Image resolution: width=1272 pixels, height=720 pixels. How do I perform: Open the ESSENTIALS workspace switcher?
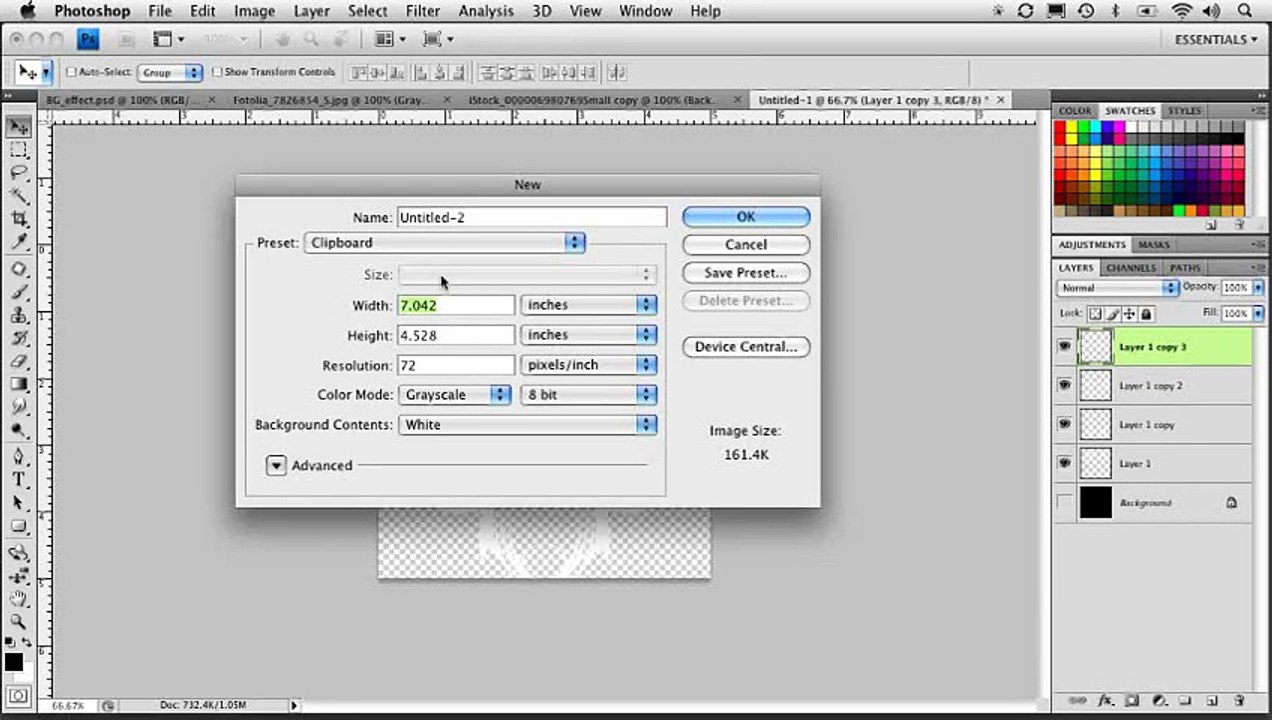(x=1215, y=39)
